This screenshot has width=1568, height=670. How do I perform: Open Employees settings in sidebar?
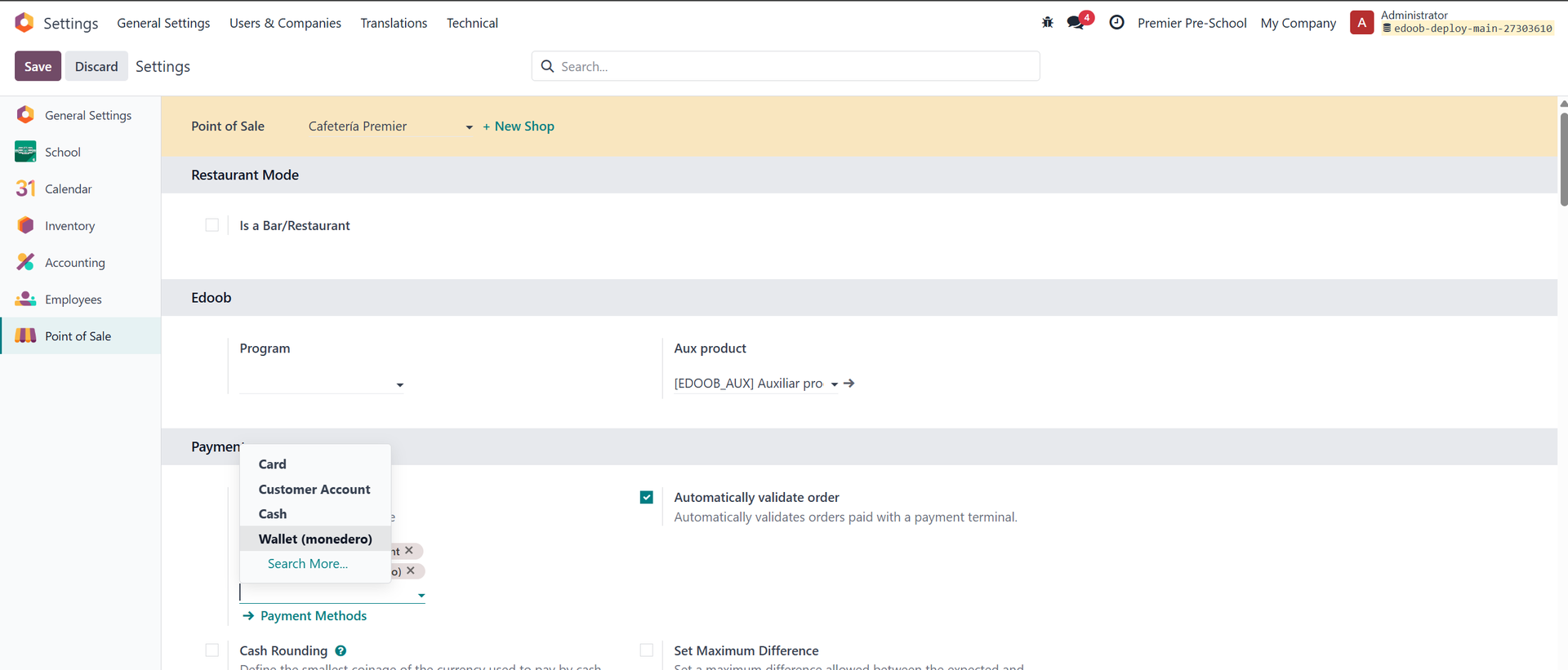pyautogui.click(x=80, y=299)
